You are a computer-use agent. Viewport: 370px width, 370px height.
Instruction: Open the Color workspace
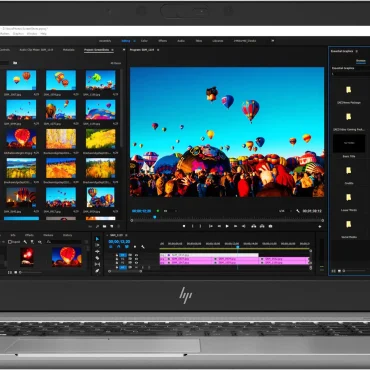click(144, 41)
